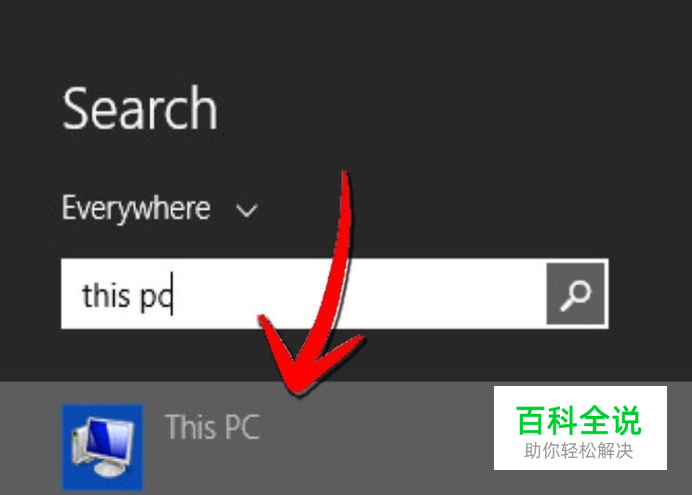Click the monitor screen in This PC icon
692x495 pixels.
pyautogui.click(x=109, y=439)
